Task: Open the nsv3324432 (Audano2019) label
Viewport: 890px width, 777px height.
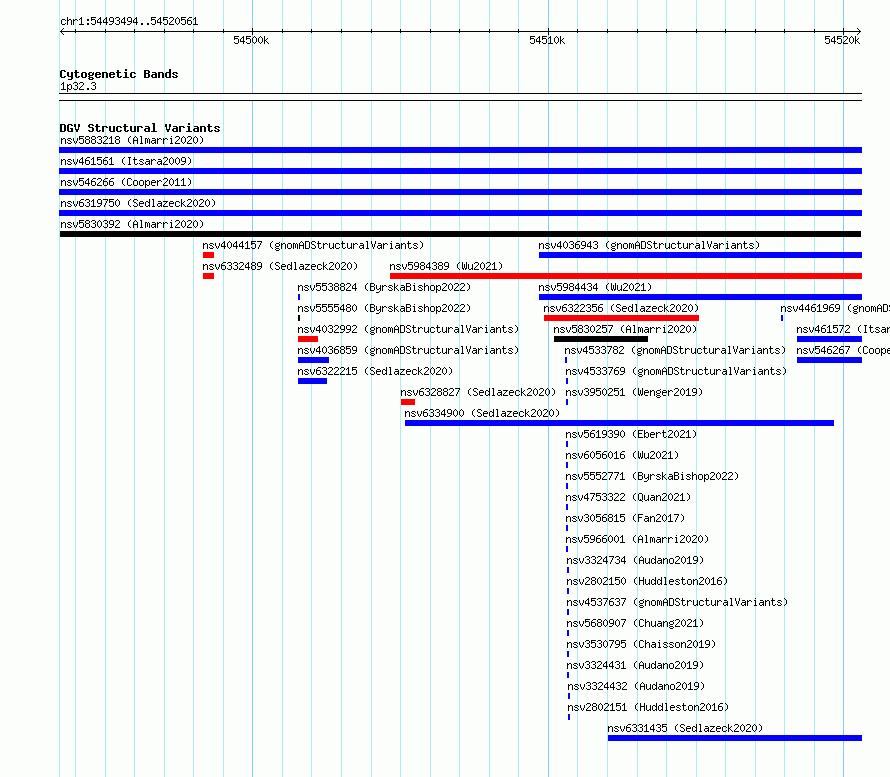Action: pyautogui.click(x=636, y=686)
